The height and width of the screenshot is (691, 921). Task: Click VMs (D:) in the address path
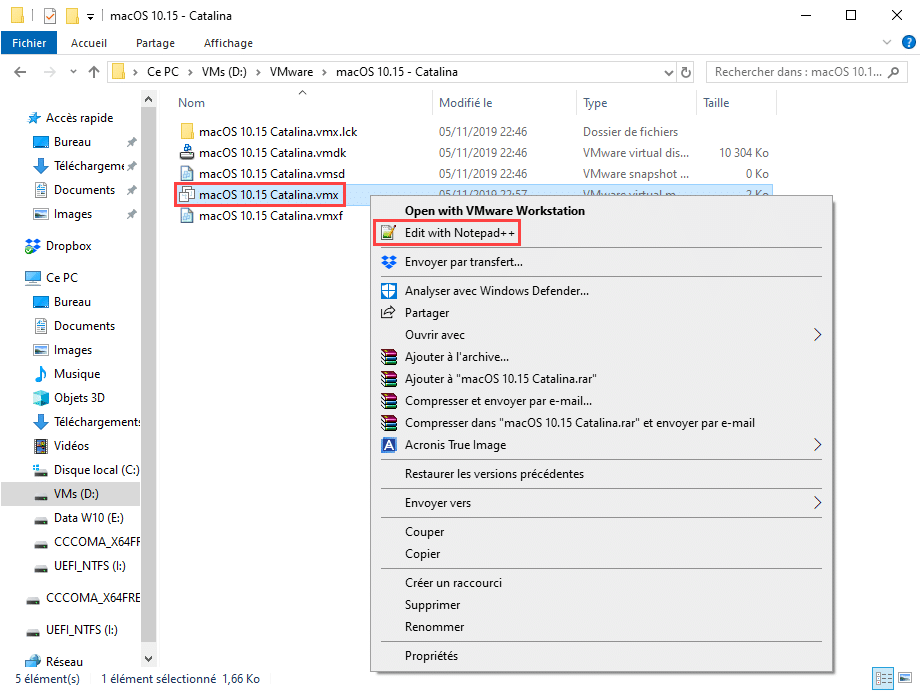pos(224,72)
